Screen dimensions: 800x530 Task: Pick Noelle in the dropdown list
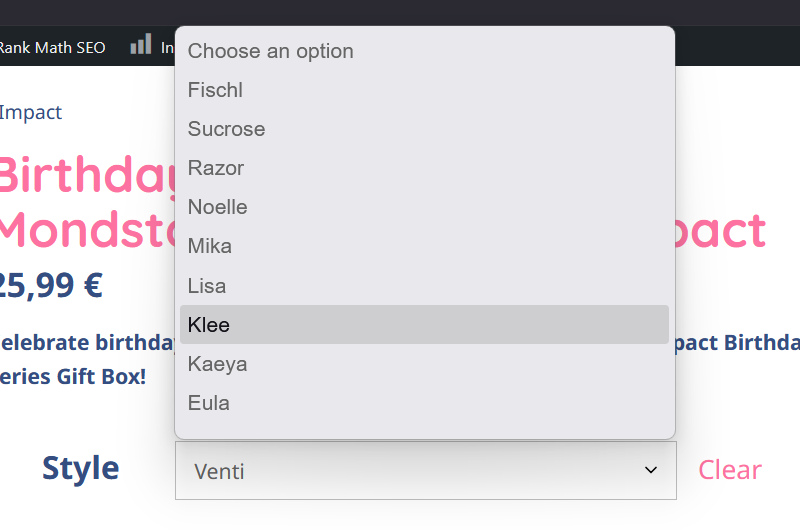click(424, 207)
